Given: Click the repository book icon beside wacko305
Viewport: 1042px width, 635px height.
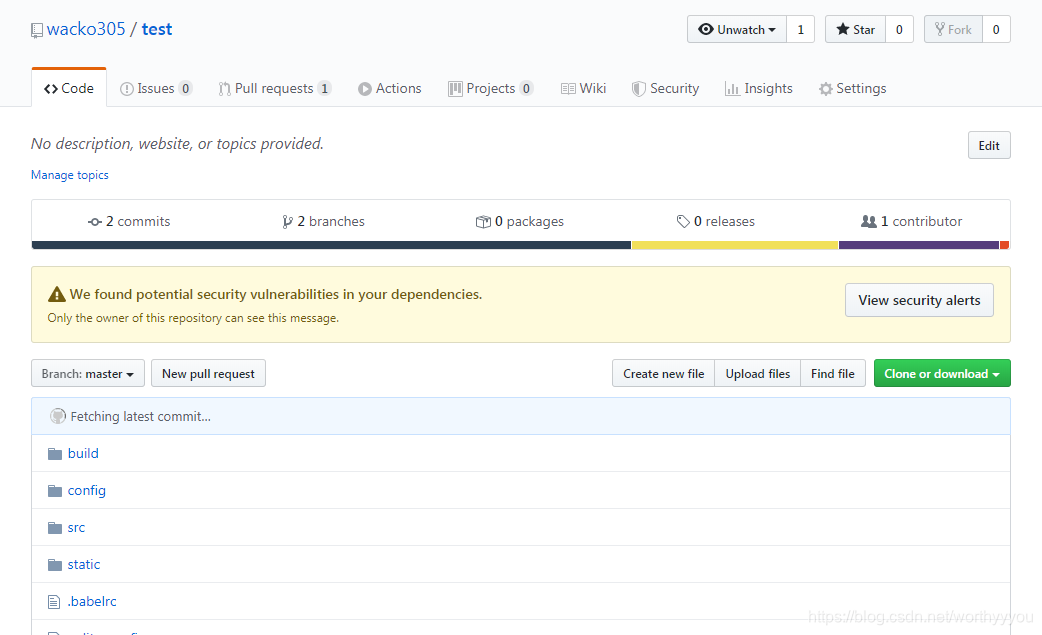Looking at the screenshot, I should pyautogui.click(x=37, y=31).
